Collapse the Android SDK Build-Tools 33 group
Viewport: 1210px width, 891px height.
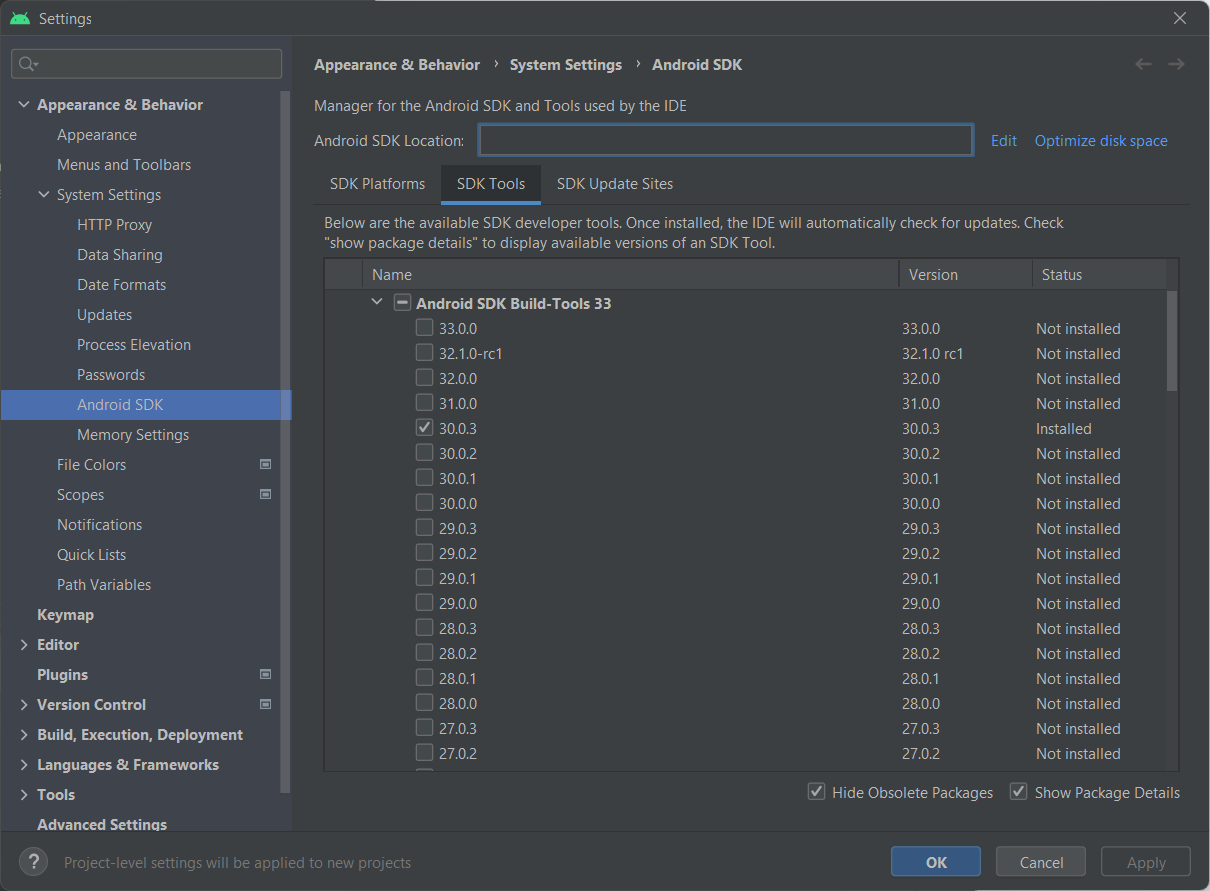(x=377, y=302)
